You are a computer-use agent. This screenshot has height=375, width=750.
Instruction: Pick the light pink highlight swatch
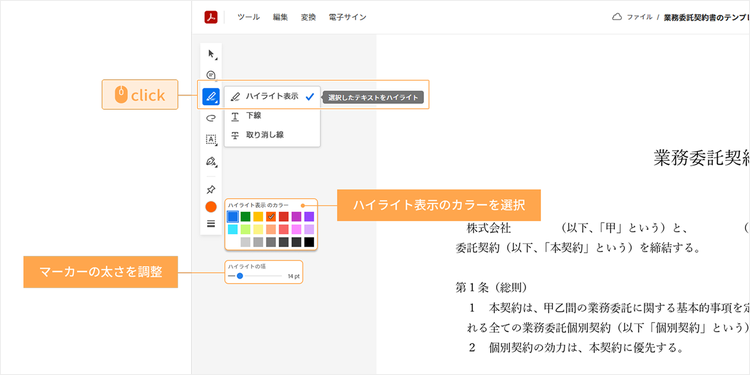point(297,230)
